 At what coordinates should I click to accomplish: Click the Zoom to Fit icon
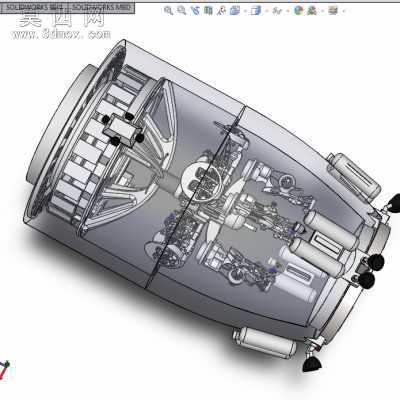[168, 11]
